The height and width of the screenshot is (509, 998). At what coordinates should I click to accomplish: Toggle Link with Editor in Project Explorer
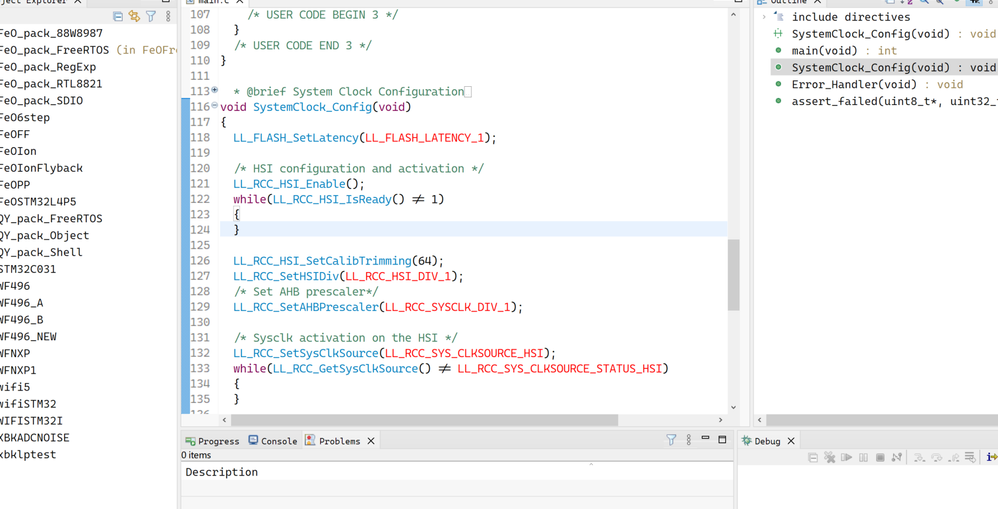134,17
